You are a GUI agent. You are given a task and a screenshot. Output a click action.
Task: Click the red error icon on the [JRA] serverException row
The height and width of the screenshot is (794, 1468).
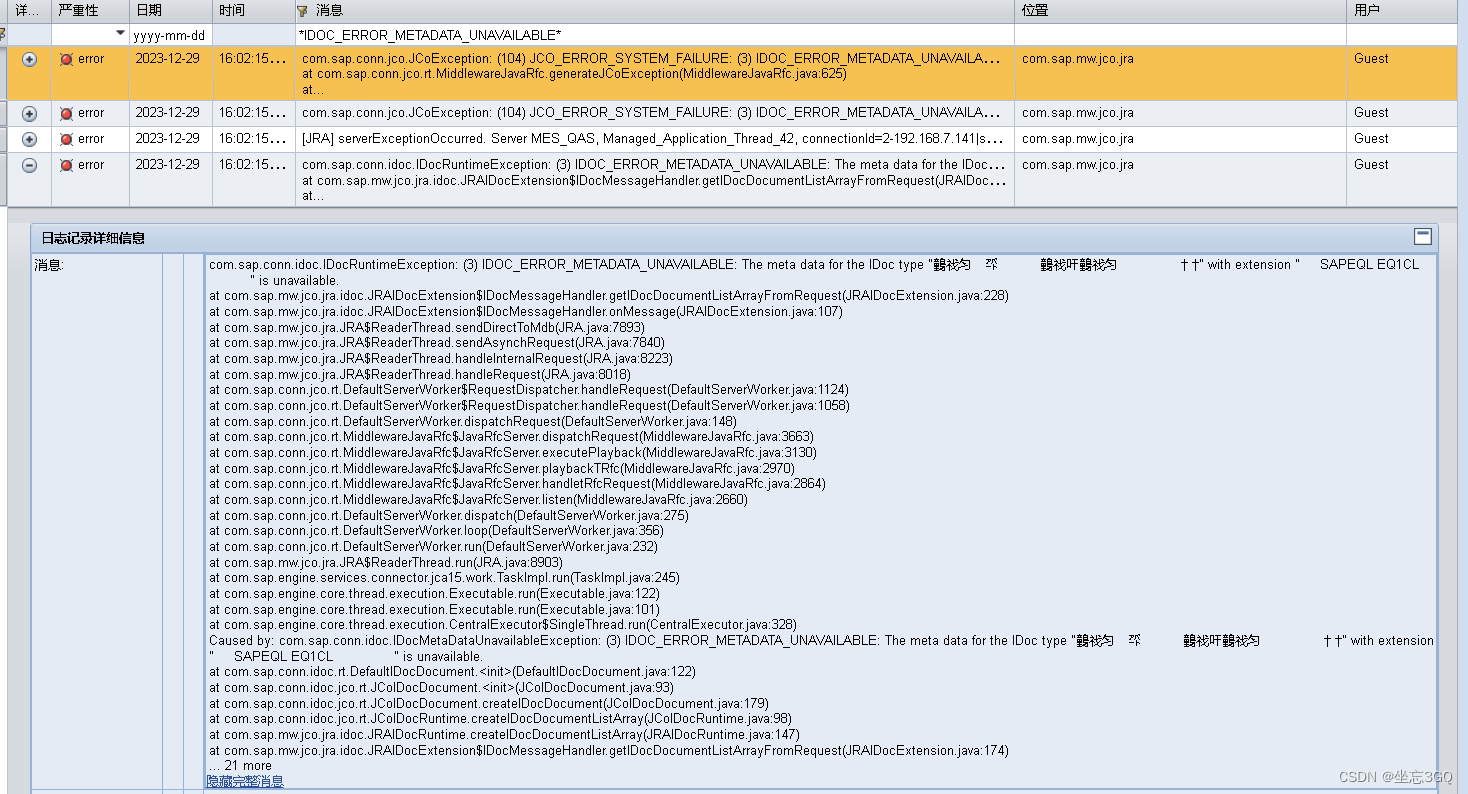[x=67, y=139]
